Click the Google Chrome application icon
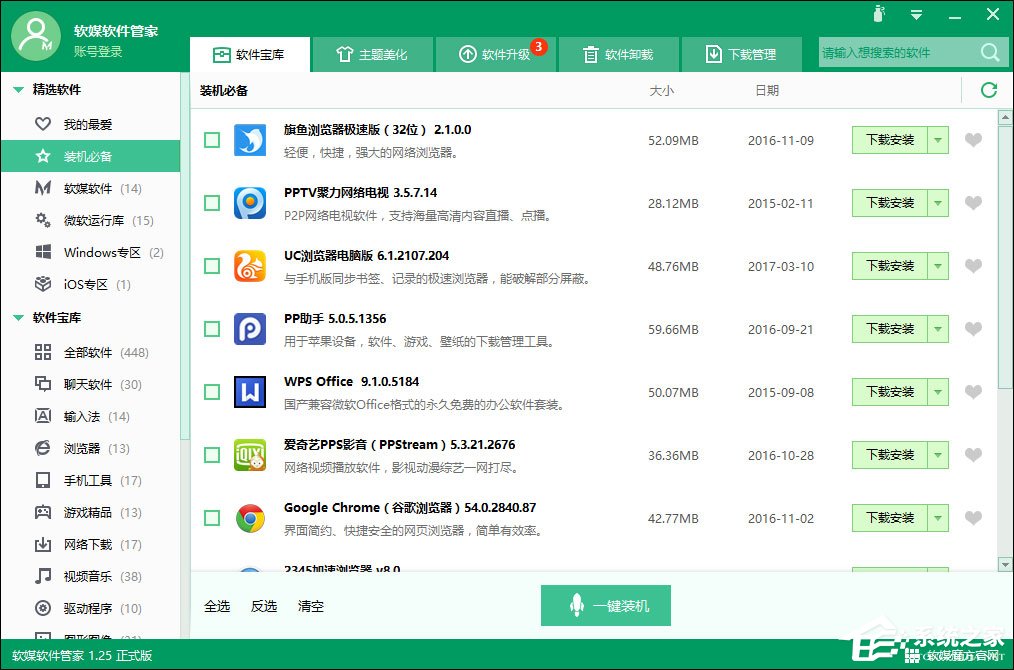Screen dimensions: 1014x670 click(x=249, y=517)
